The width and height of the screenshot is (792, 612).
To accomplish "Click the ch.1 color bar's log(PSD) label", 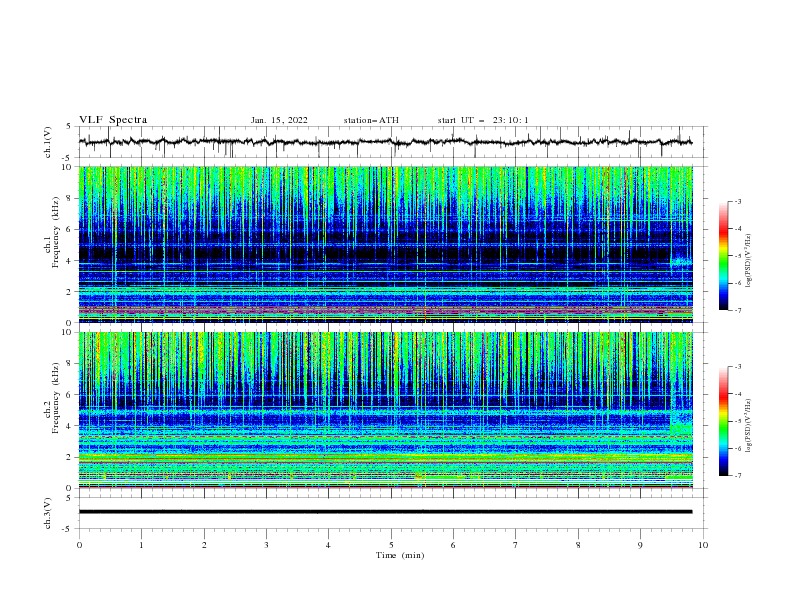I will click(749, 261).
